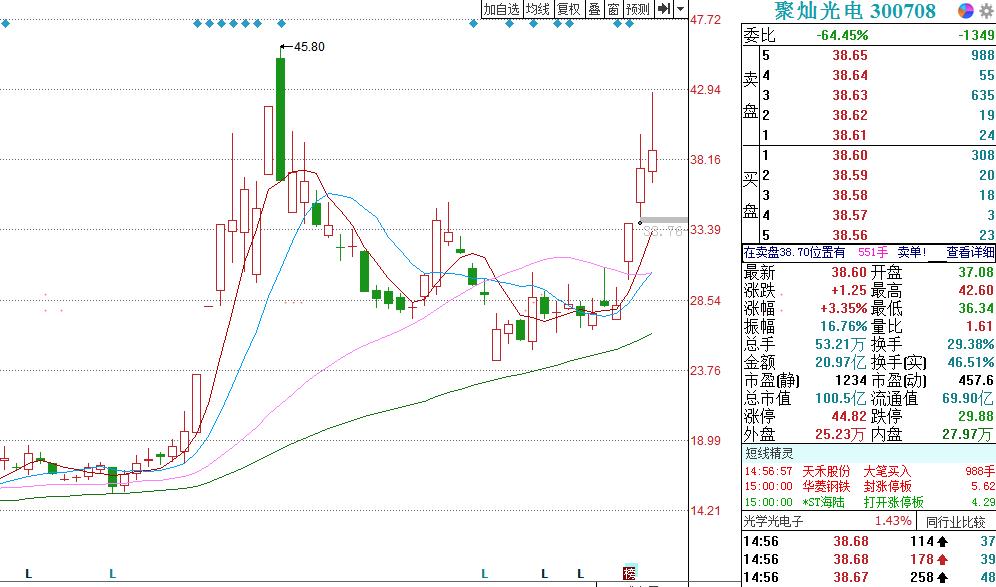Open the 叠 overlay tool
The image size is (996, 587).
592,7
